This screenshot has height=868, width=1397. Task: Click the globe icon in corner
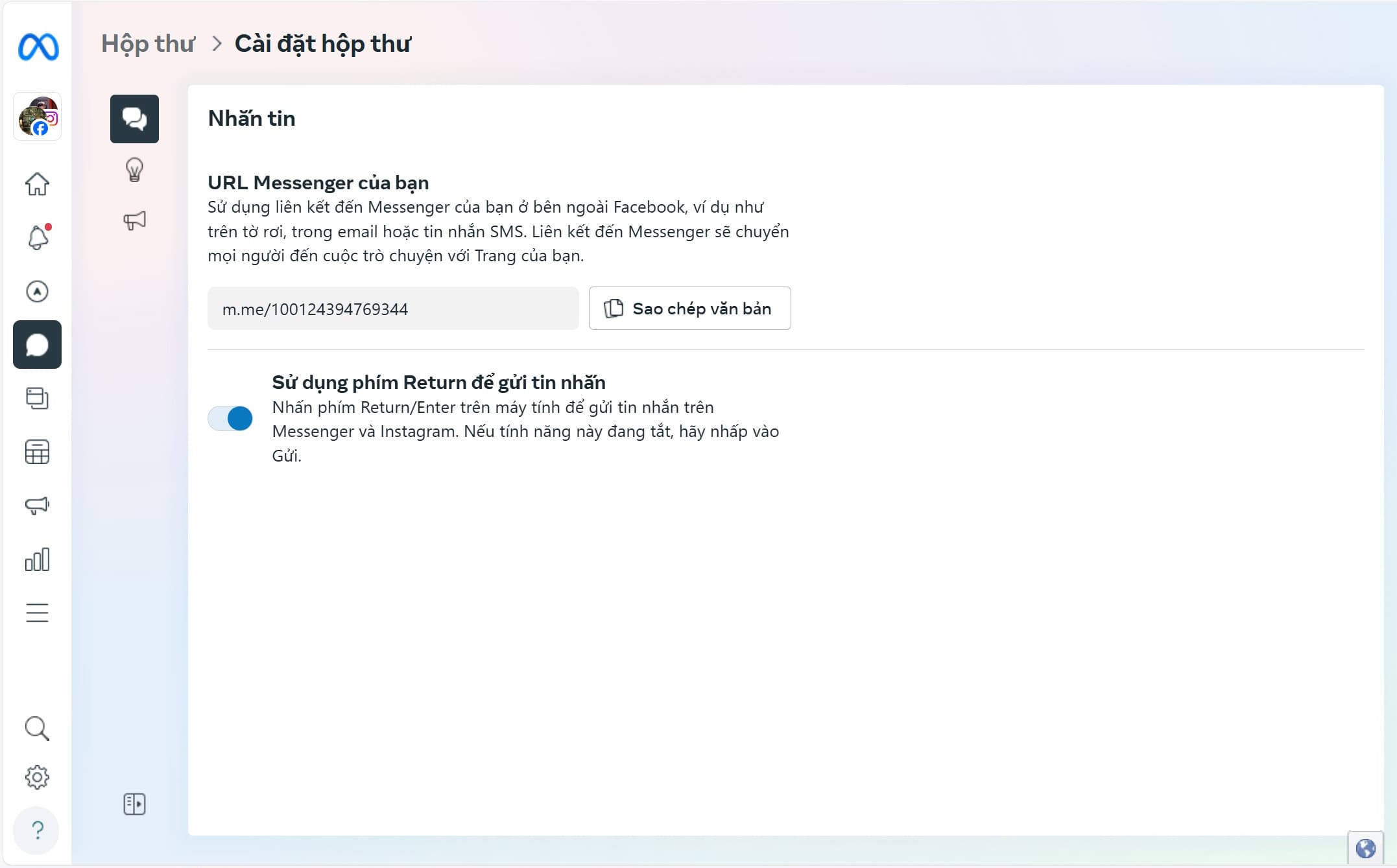1365,849
